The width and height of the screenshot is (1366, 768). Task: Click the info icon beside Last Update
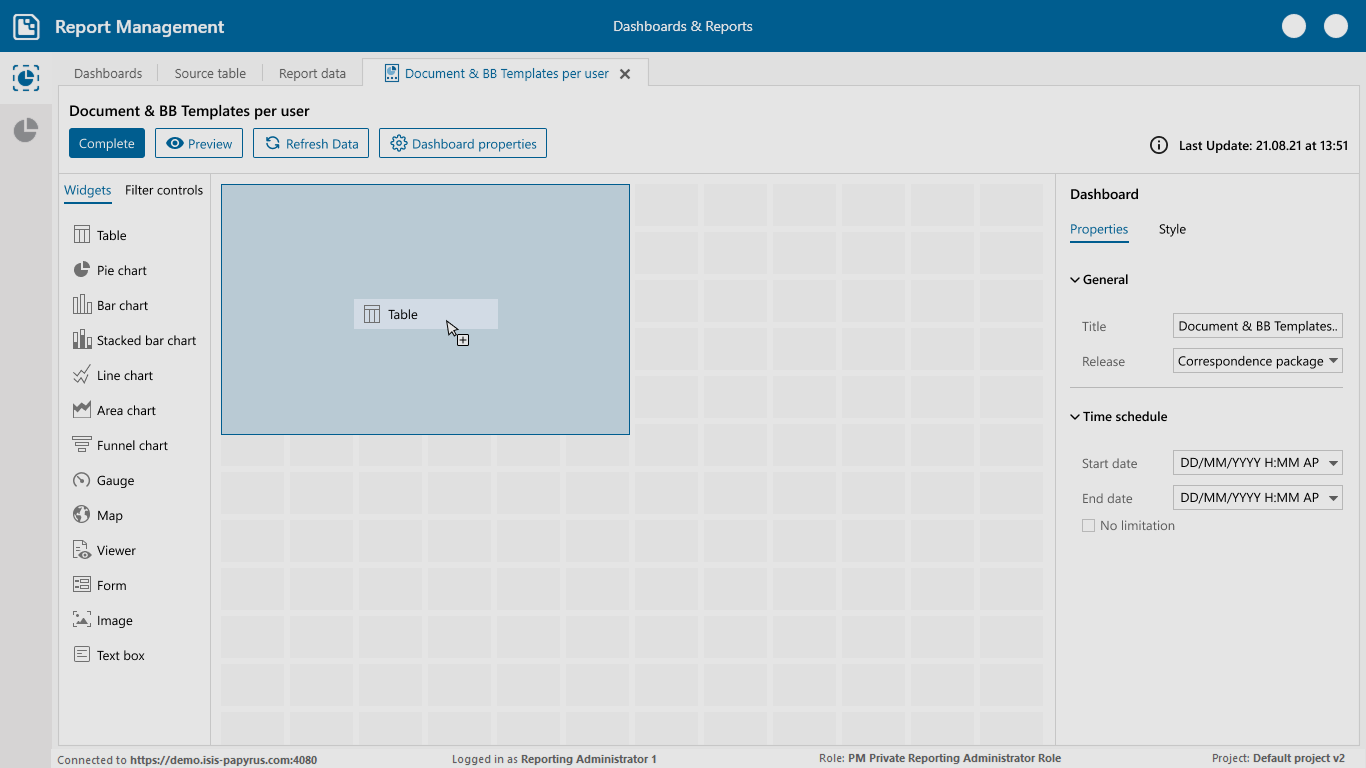[1159, 145]
